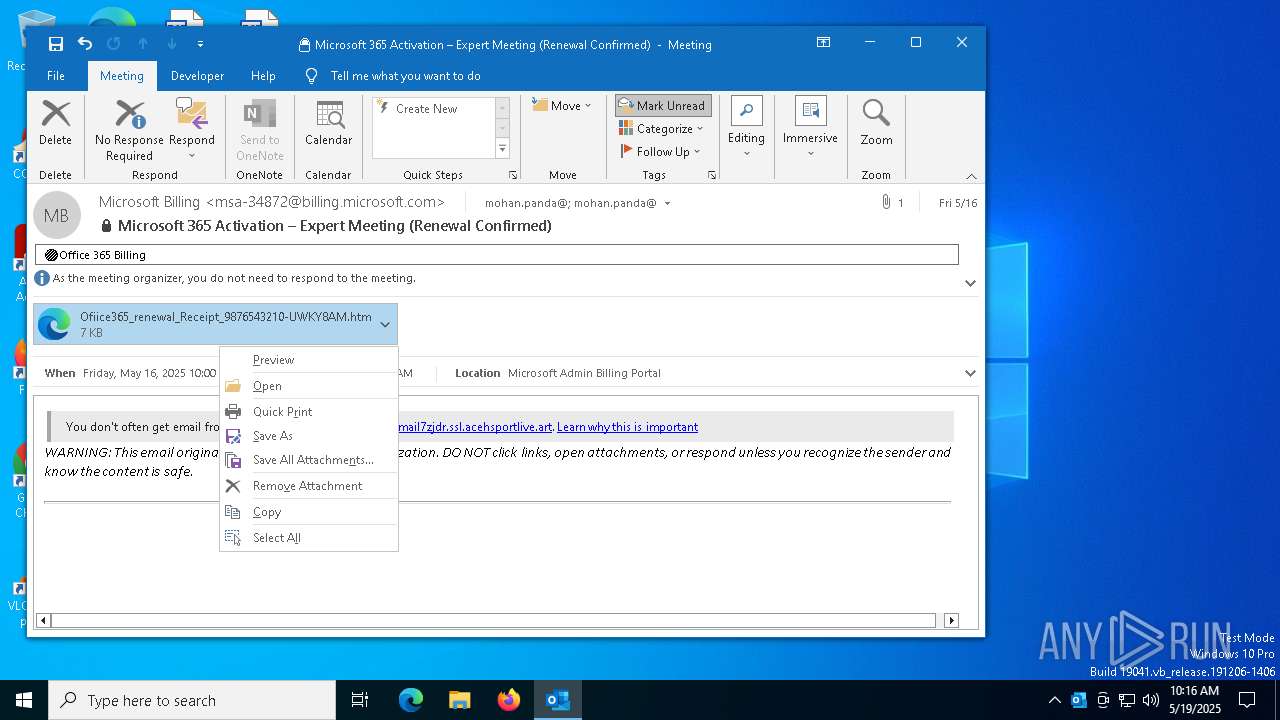
Task: Expand the Quick Steps gallery arrow
Action: coord(502,149)
